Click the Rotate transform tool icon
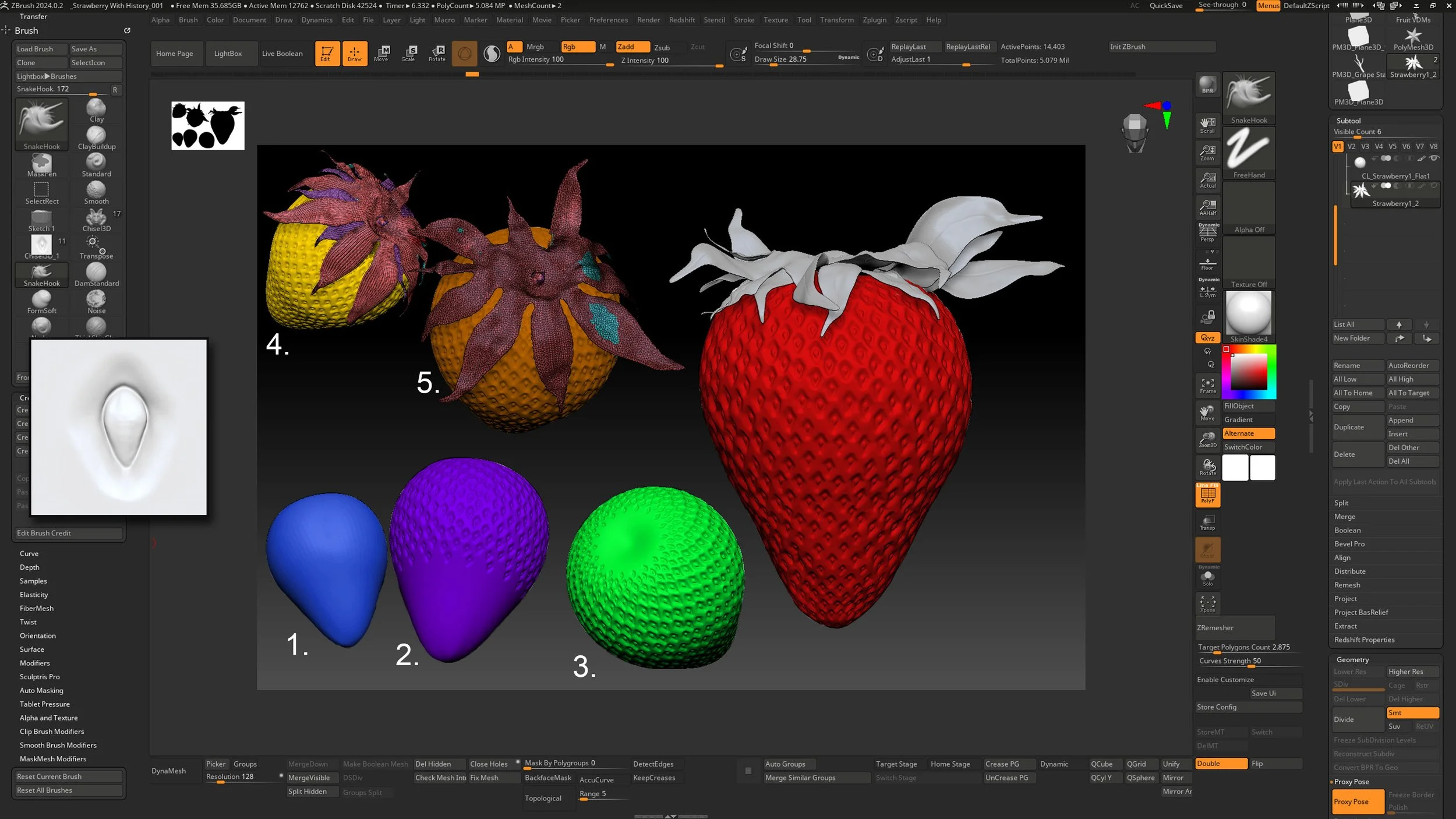 437,53
